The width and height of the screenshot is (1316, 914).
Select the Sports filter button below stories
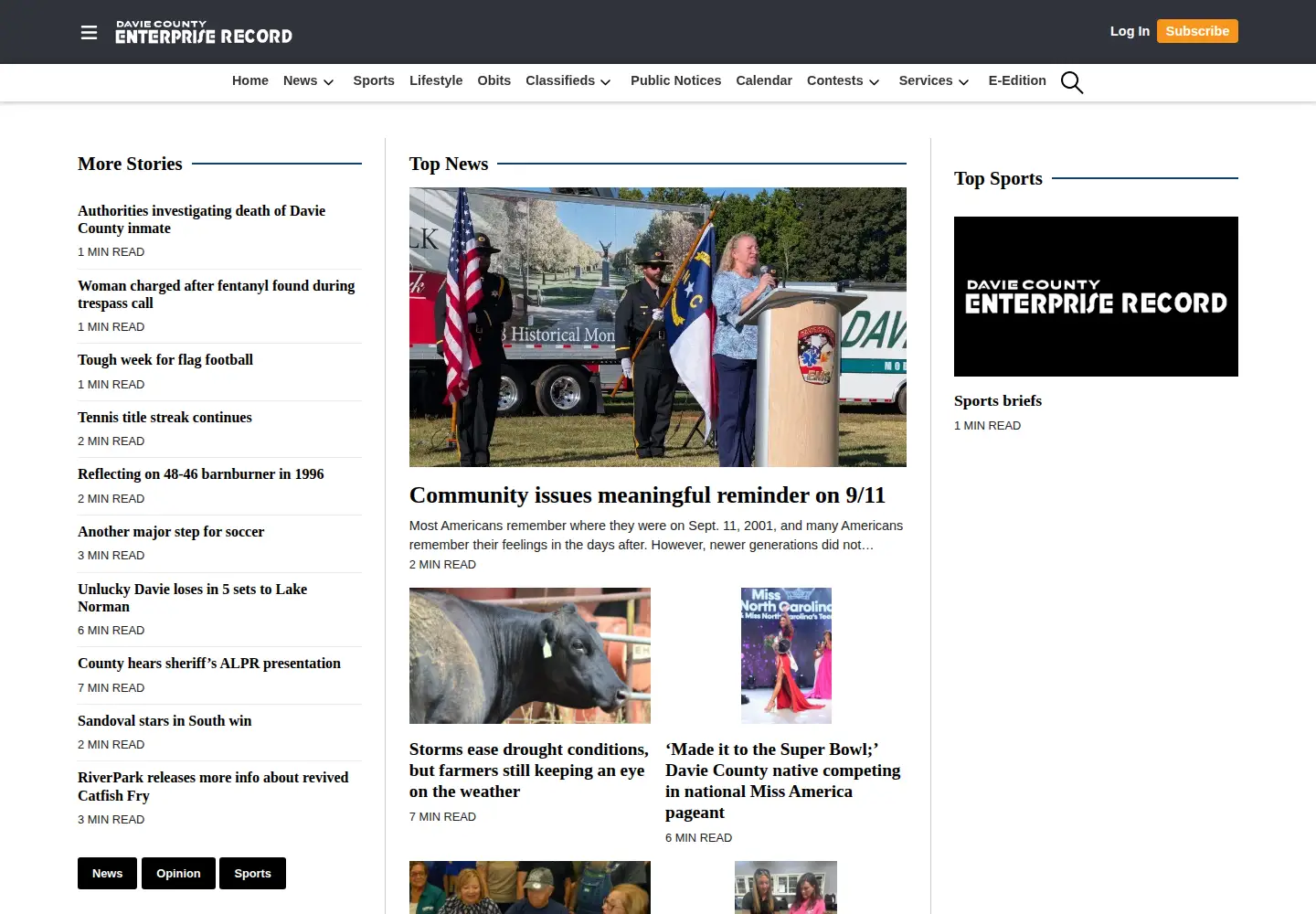tap(252, 873)
